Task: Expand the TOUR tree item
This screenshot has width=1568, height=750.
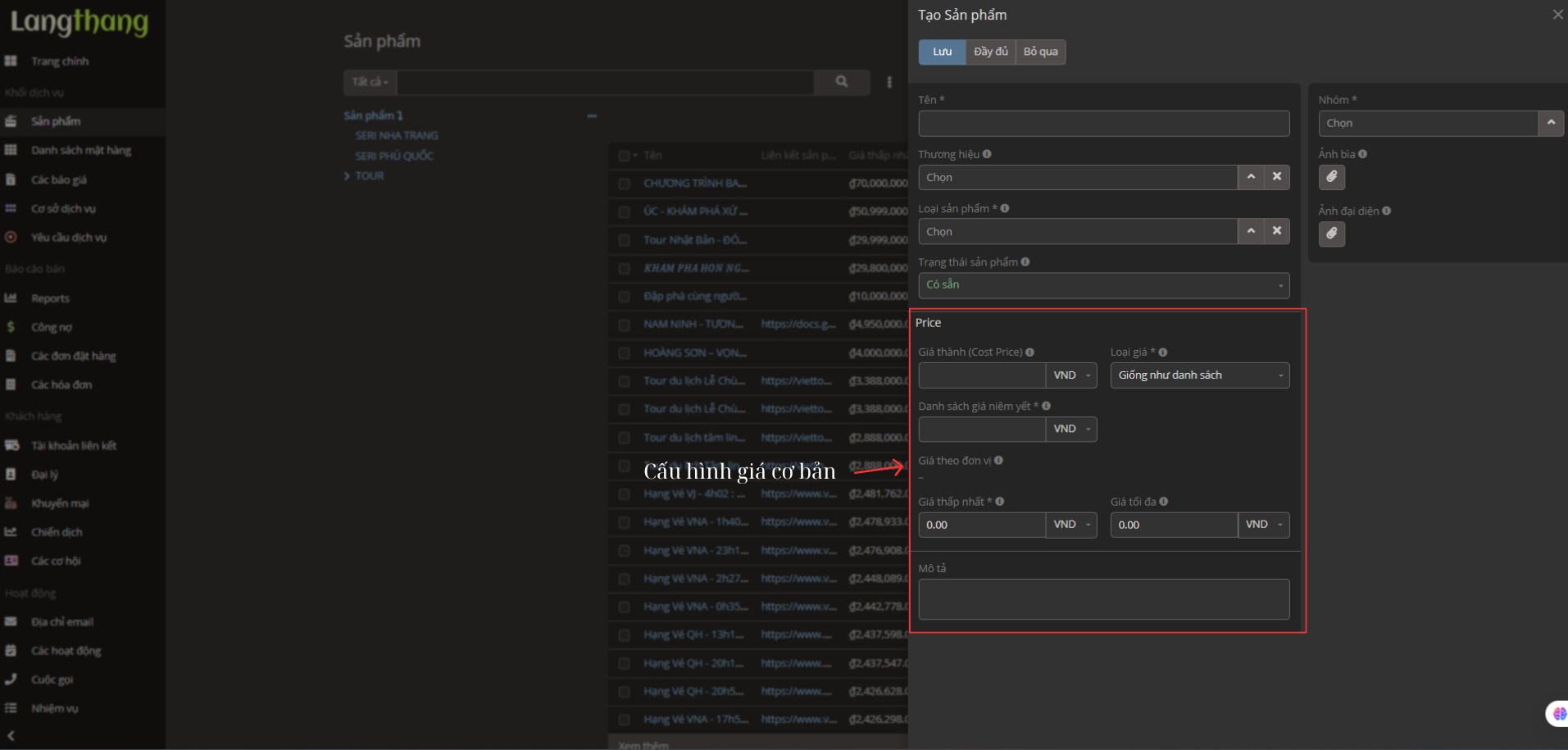Action: [x=348, y=176]
